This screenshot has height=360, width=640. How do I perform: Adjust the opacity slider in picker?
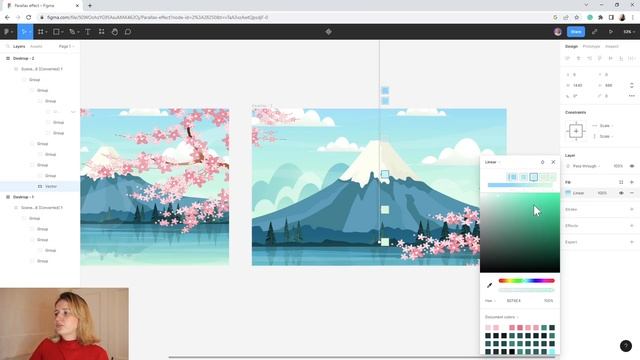tap(527, 290)
